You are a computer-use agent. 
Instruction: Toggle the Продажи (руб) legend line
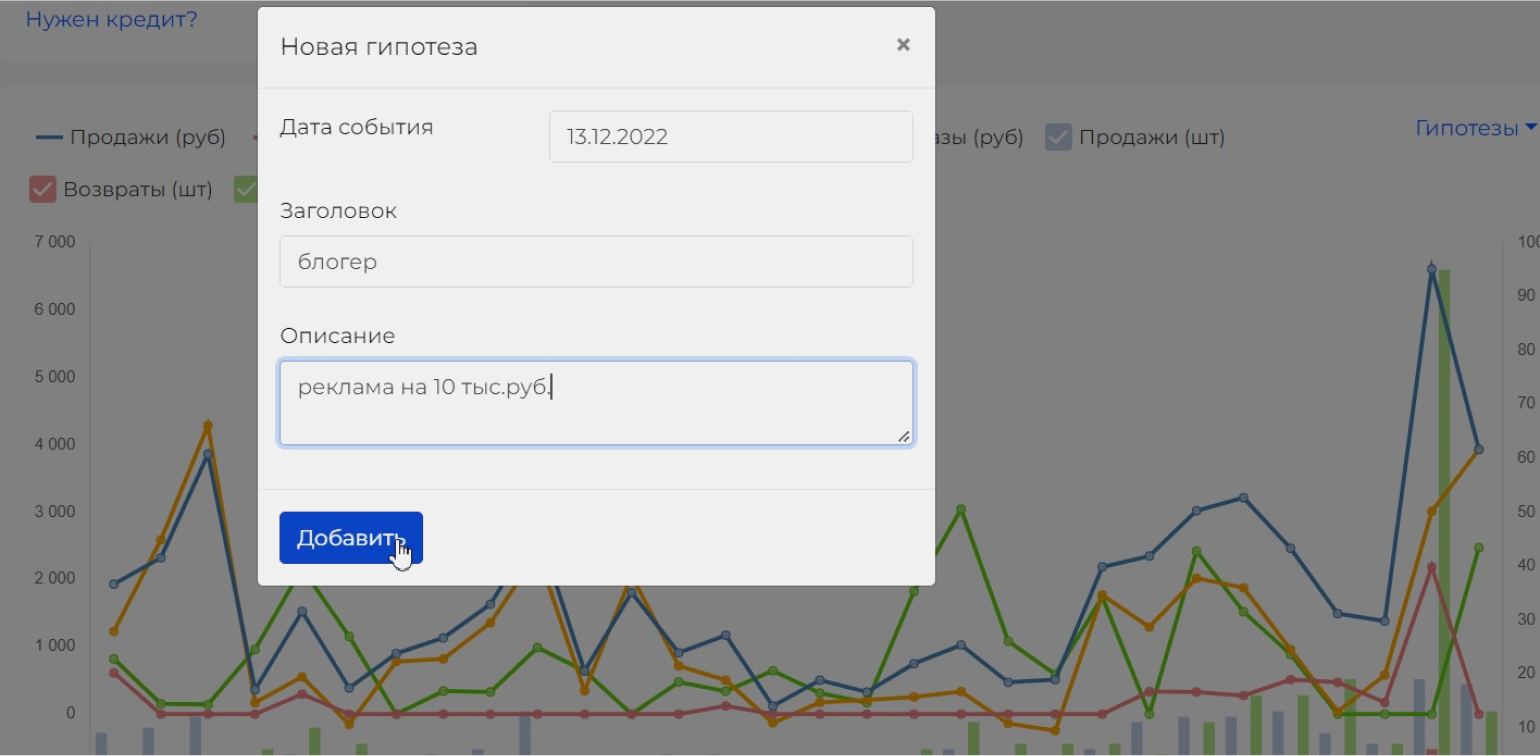click(x=131, y=137)
